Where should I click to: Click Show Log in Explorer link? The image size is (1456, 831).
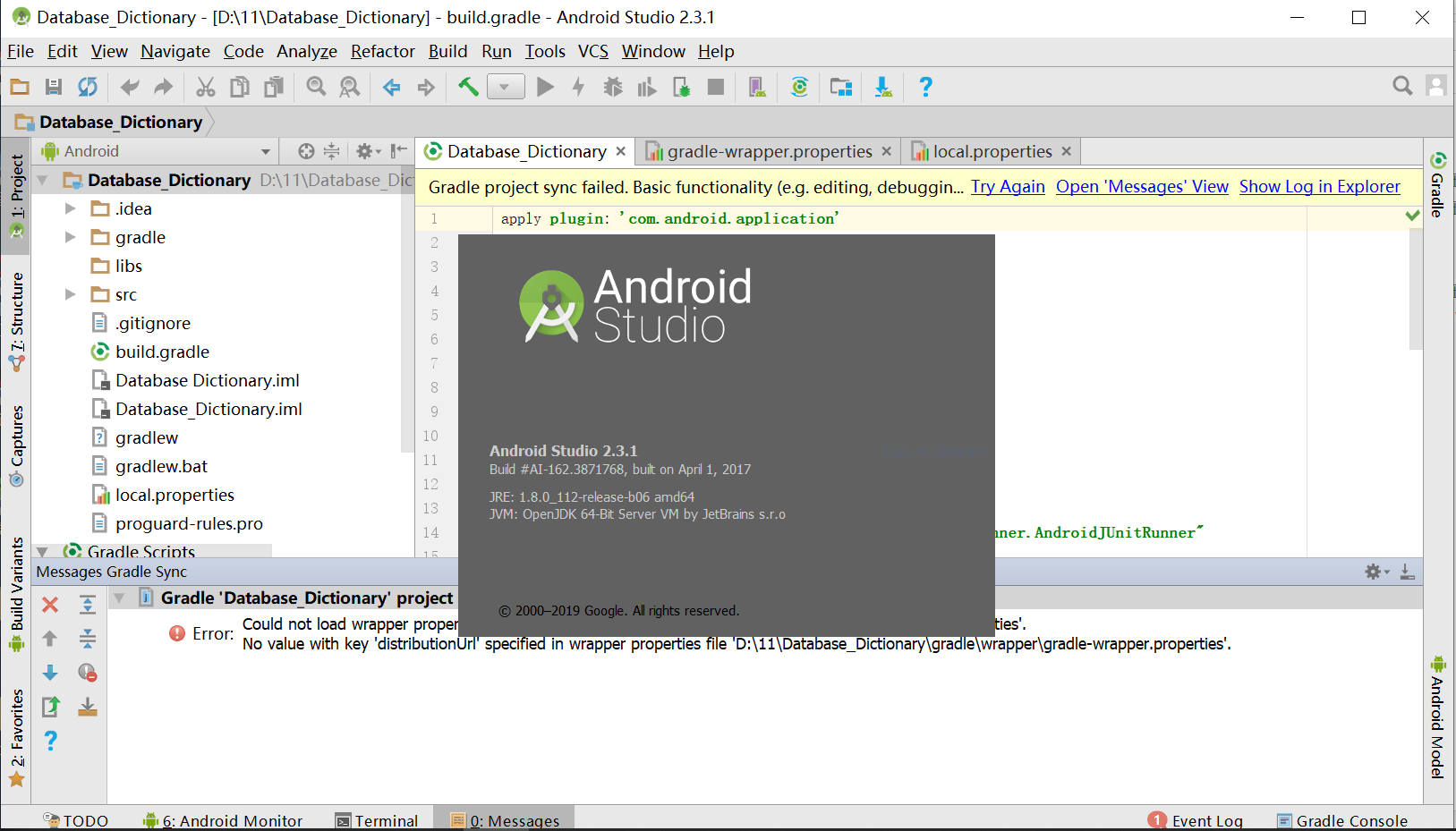pos(1319,186)
